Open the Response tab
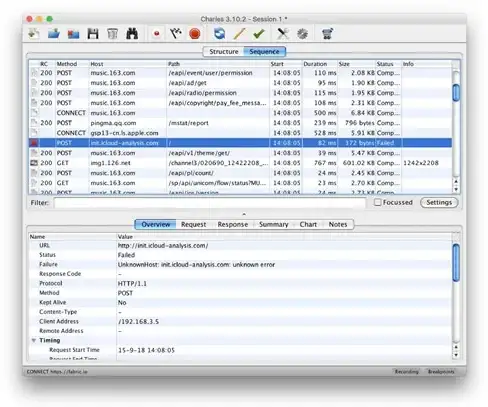The height and width of the screenshot is (407, 488). pos(233,224)
